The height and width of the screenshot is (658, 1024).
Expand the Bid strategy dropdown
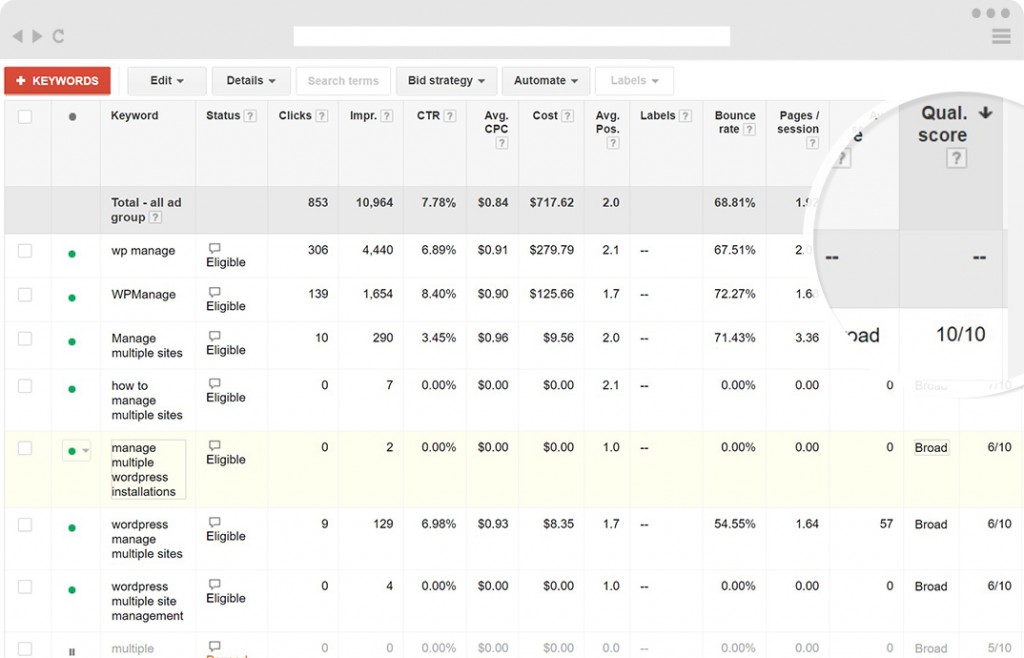pos(445,81)
